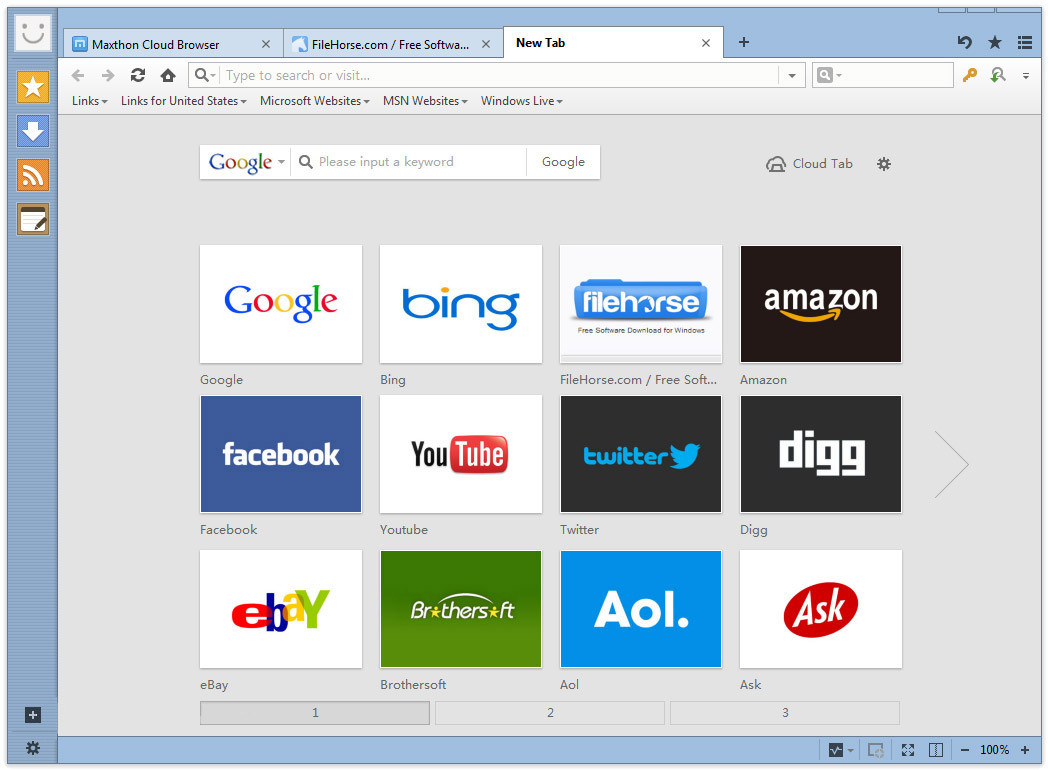1048x770 pixels.
Task: Click the orange key Magic Fill icon
Action: (970, 76)
